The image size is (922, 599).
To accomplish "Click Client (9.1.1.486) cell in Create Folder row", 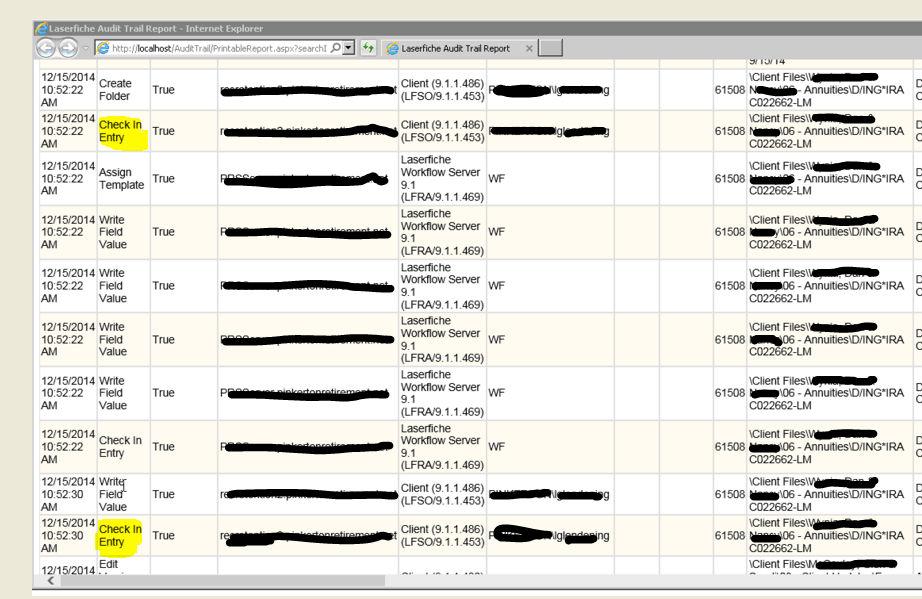I will pos(442,90).
